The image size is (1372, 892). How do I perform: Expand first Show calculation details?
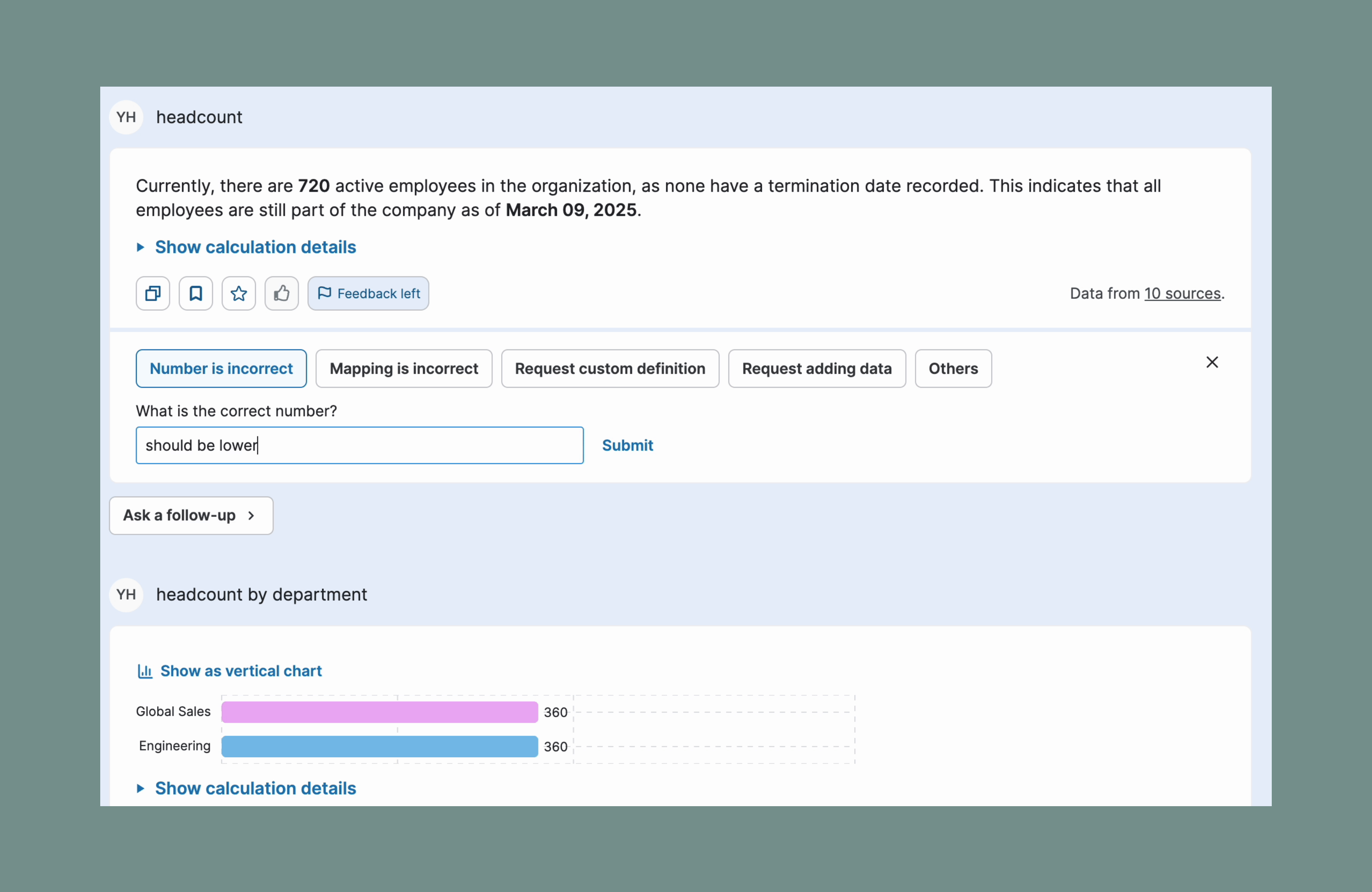[255, 247]
